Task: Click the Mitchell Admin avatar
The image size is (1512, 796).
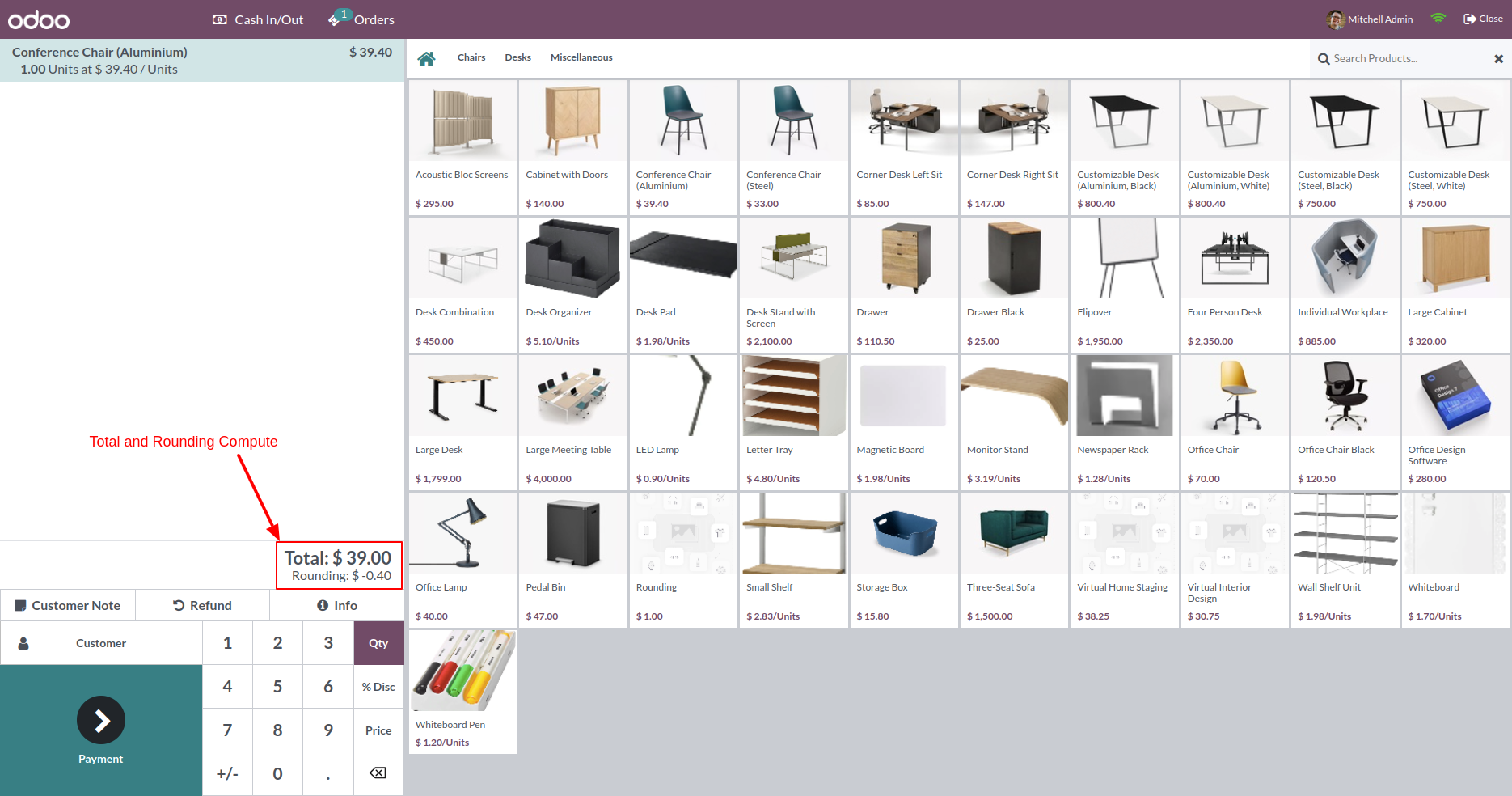Action: click(1336, 19)
